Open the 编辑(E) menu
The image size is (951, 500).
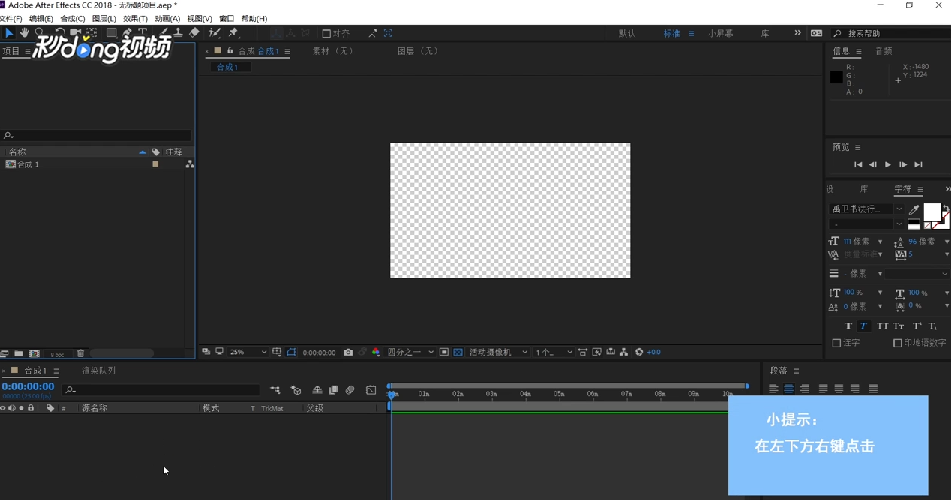click(x=41, y=19)
